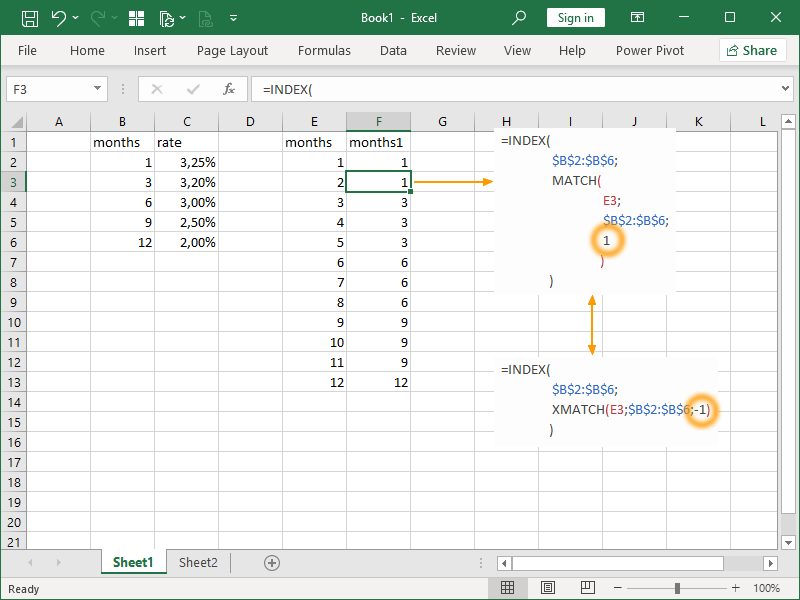The image size is (800, 600).
Task: Click the zoom slider handle
Action: point(678,589)
